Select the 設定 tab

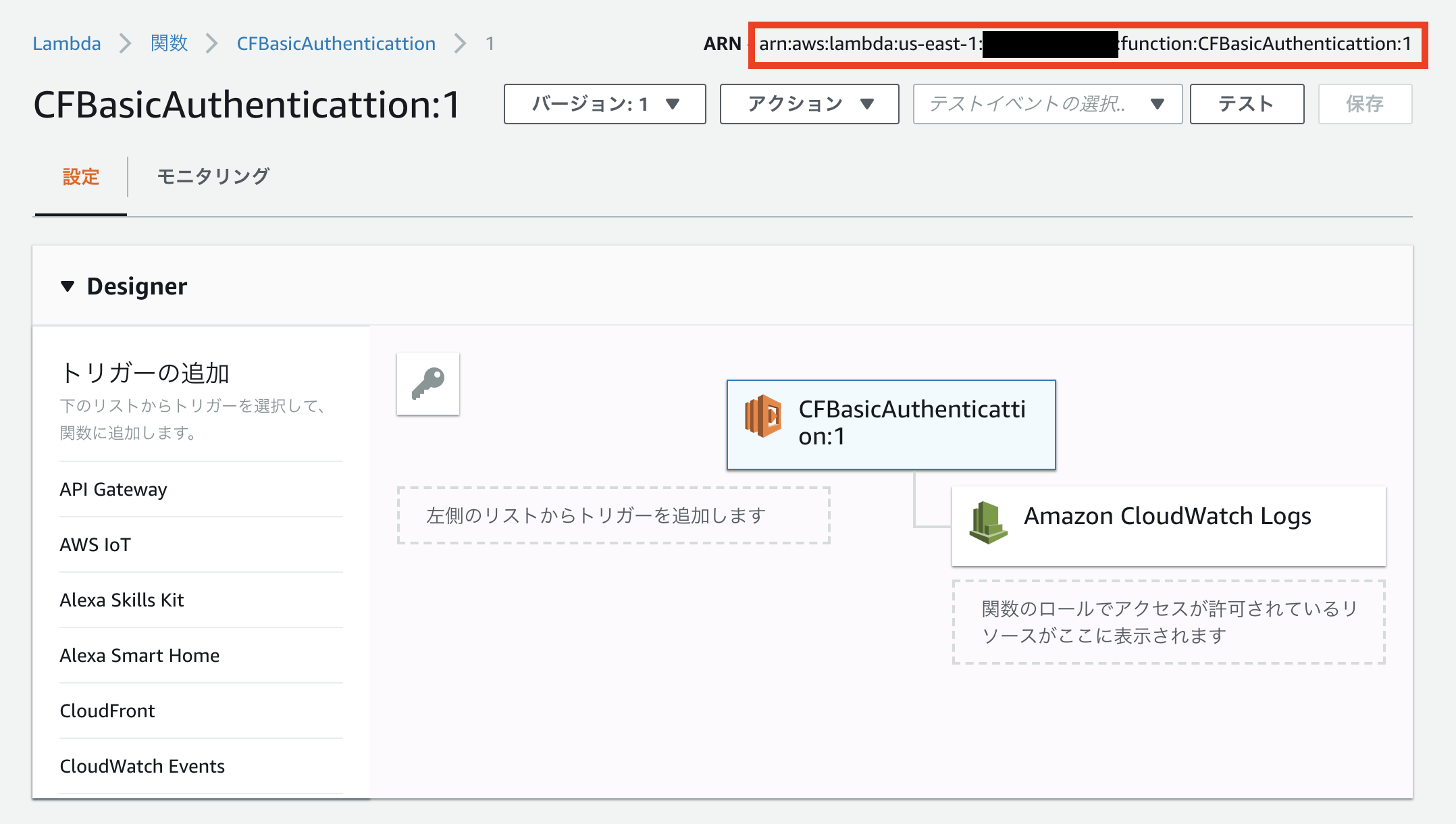81,176
